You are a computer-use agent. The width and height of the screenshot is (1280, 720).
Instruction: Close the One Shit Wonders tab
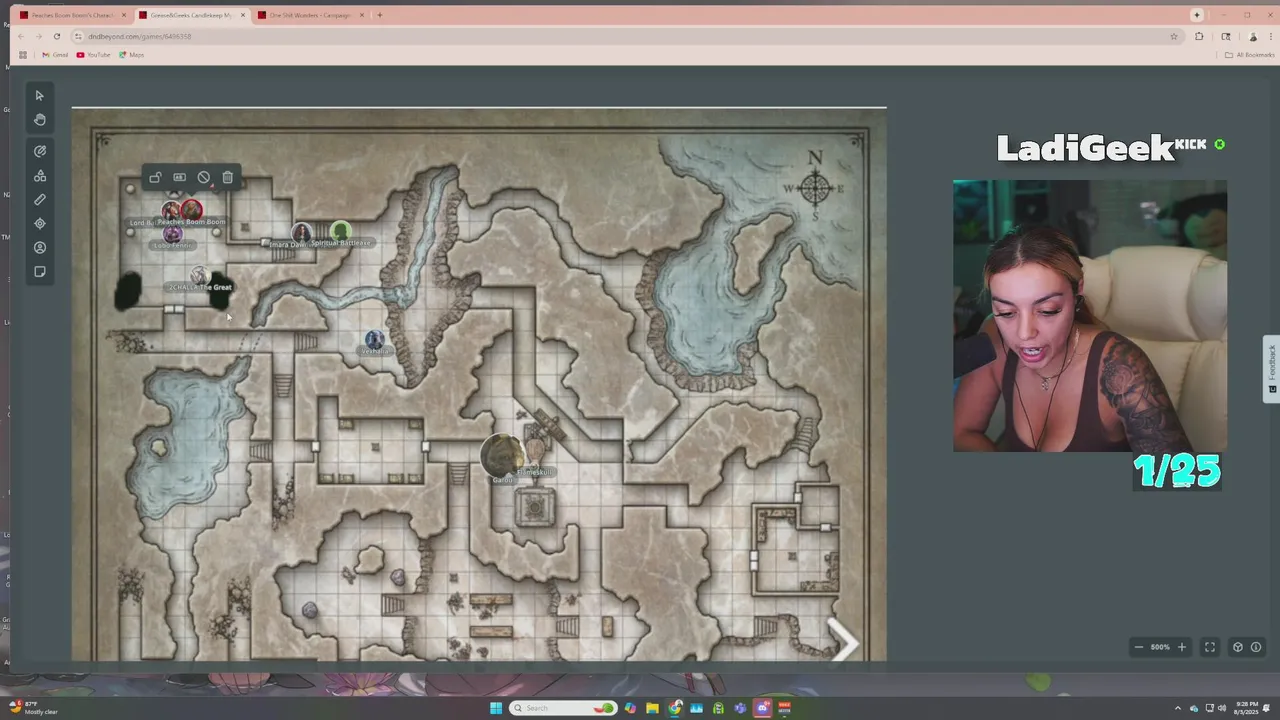coord(361,15)
